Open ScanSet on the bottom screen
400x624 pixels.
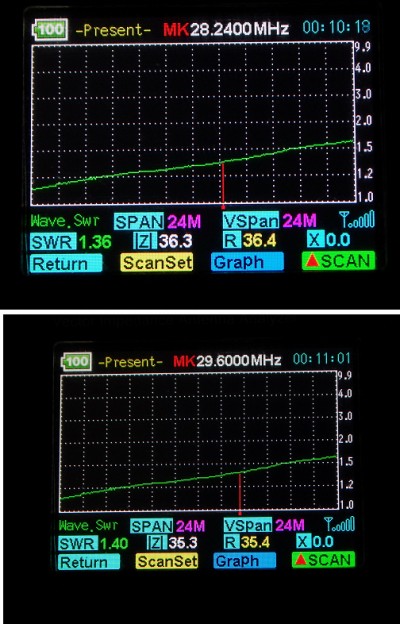(x=167, y=561)
